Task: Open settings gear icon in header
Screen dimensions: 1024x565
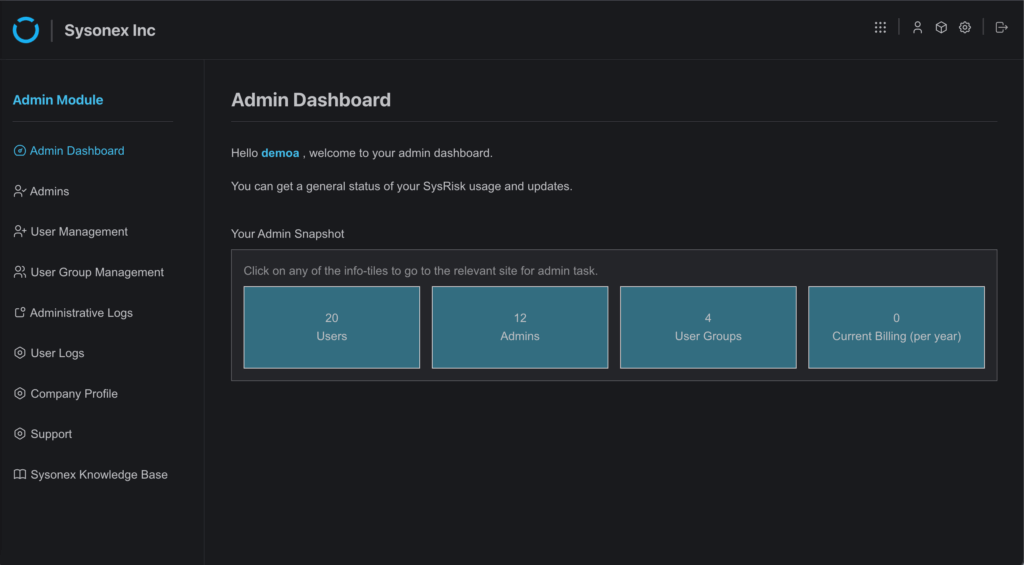Action: pyautogui.click(x=965, y=27)
